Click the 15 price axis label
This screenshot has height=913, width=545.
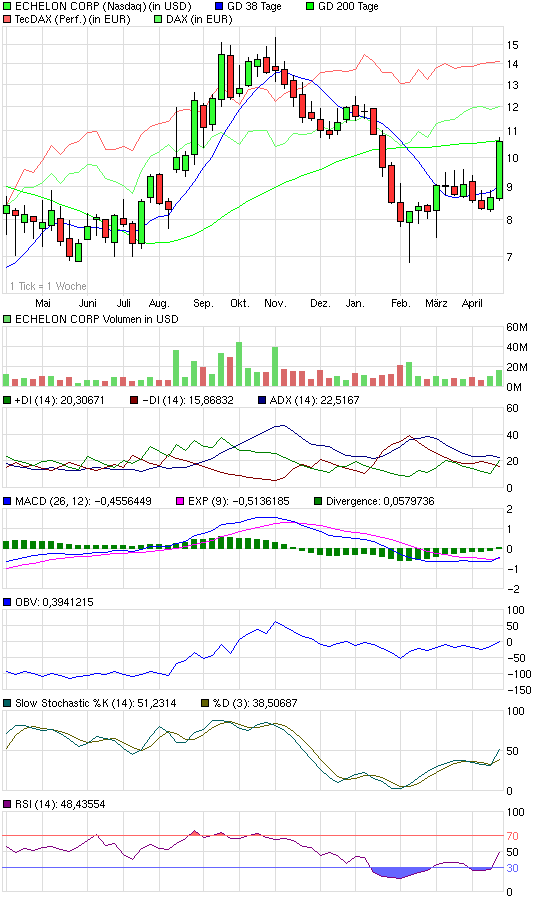click(x=512, y=45)
